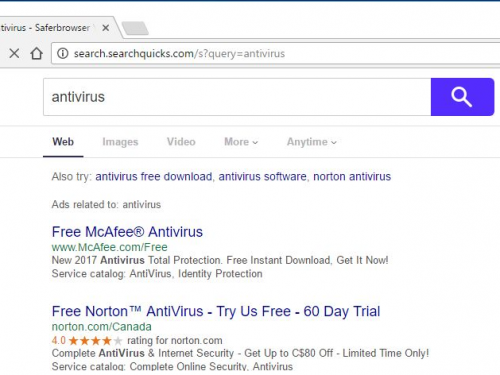Open 'norton antivirus' suggestion link

352,176
